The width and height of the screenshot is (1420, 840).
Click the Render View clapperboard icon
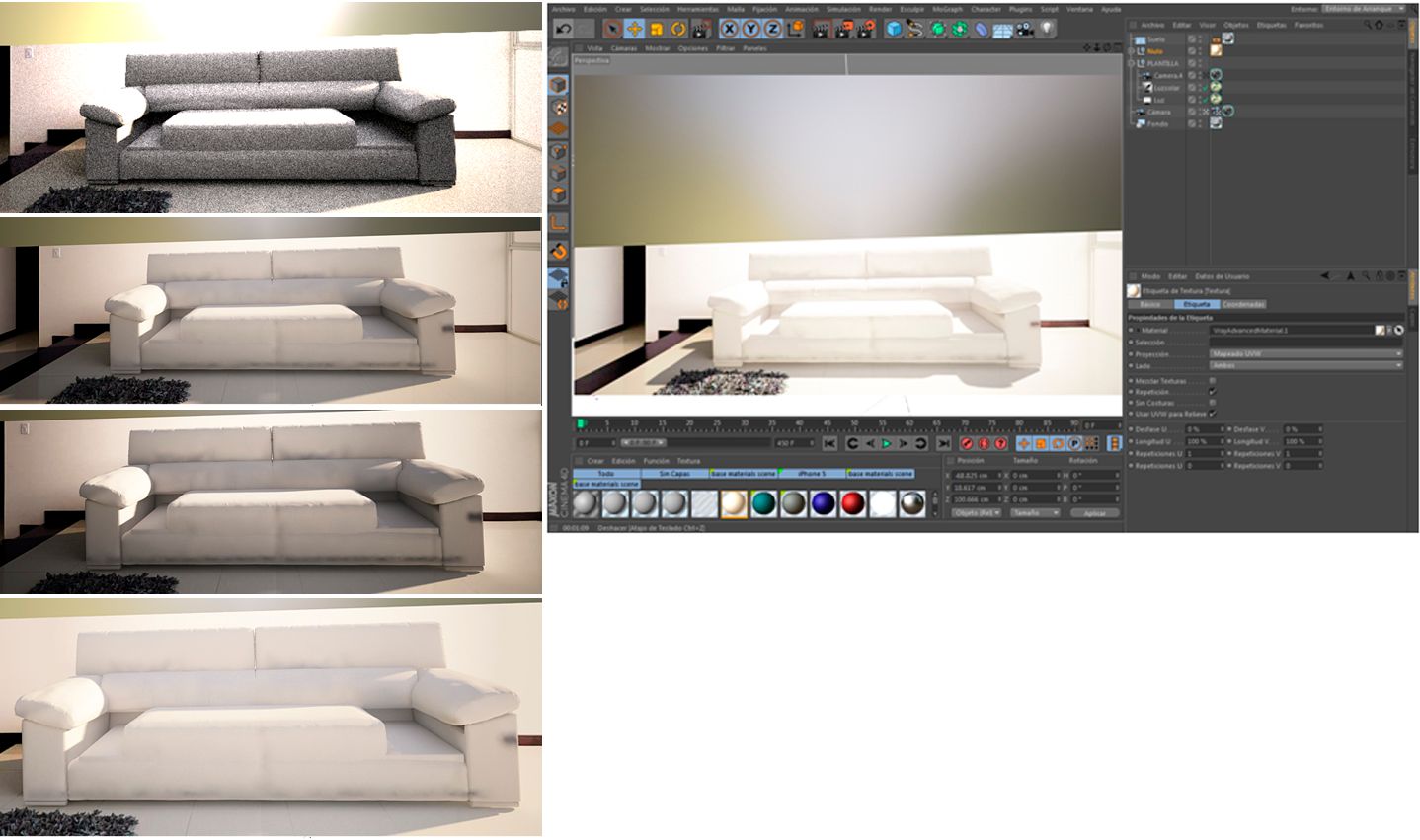coord(824,29)
